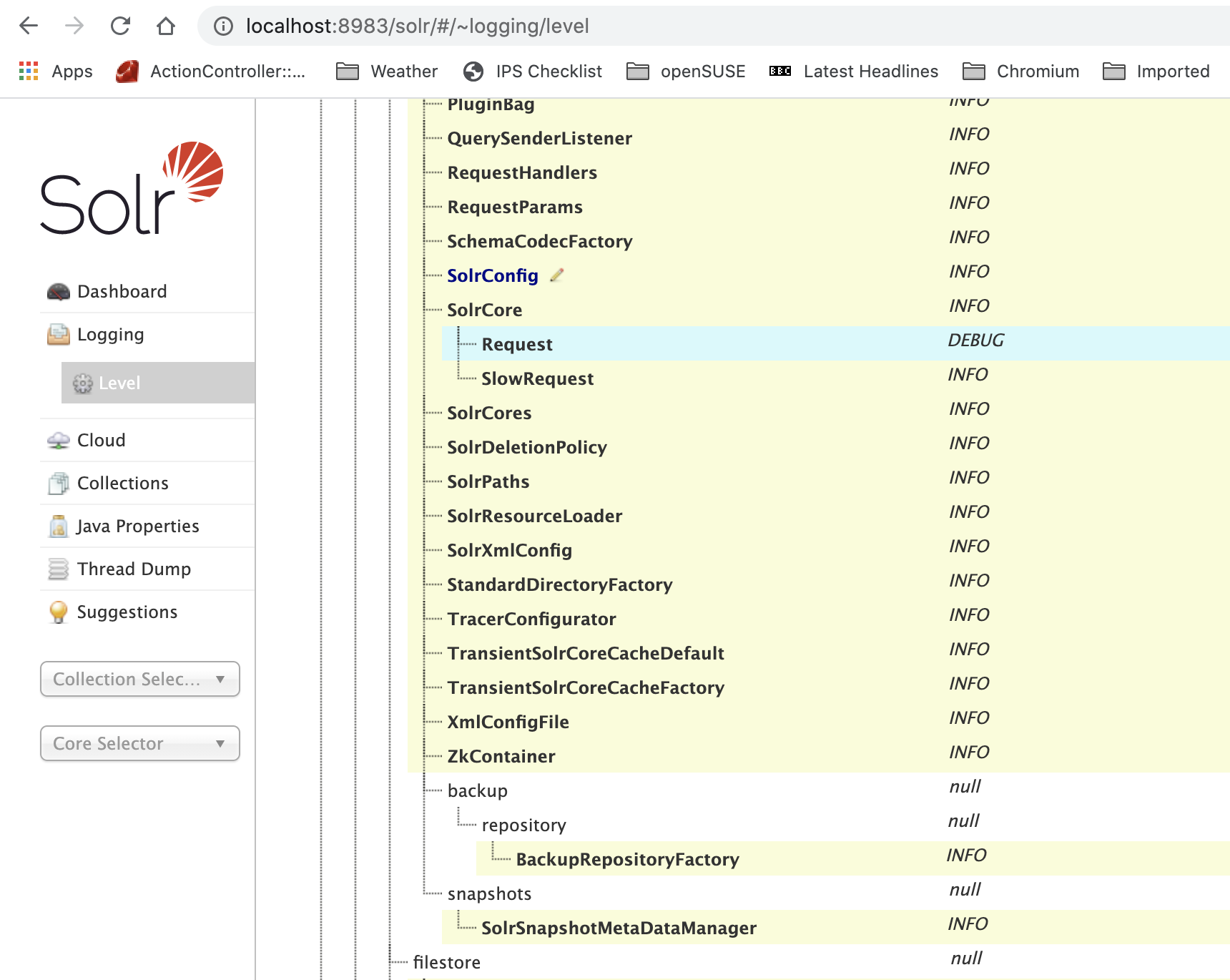The image size is (1230, 980).
Task: Click the Java Properties jar icon
Action: [59, 526]
